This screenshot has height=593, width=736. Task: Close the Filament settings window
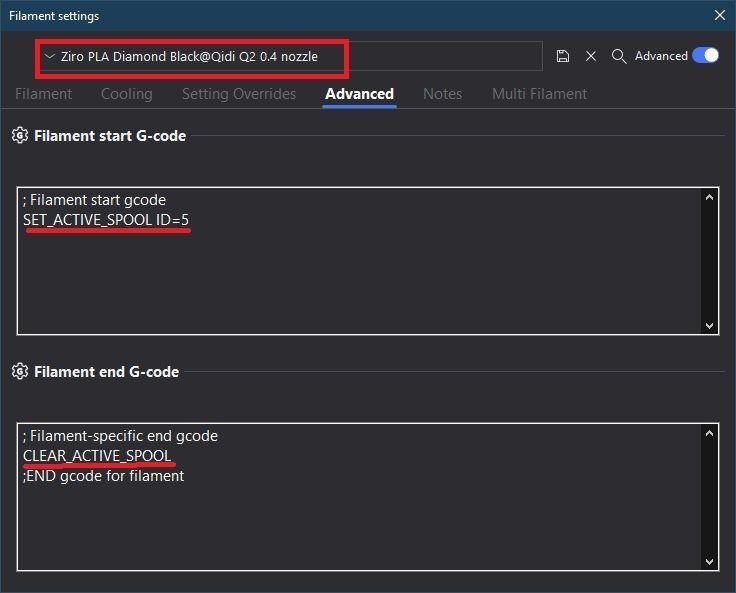[x=720, y=15]
